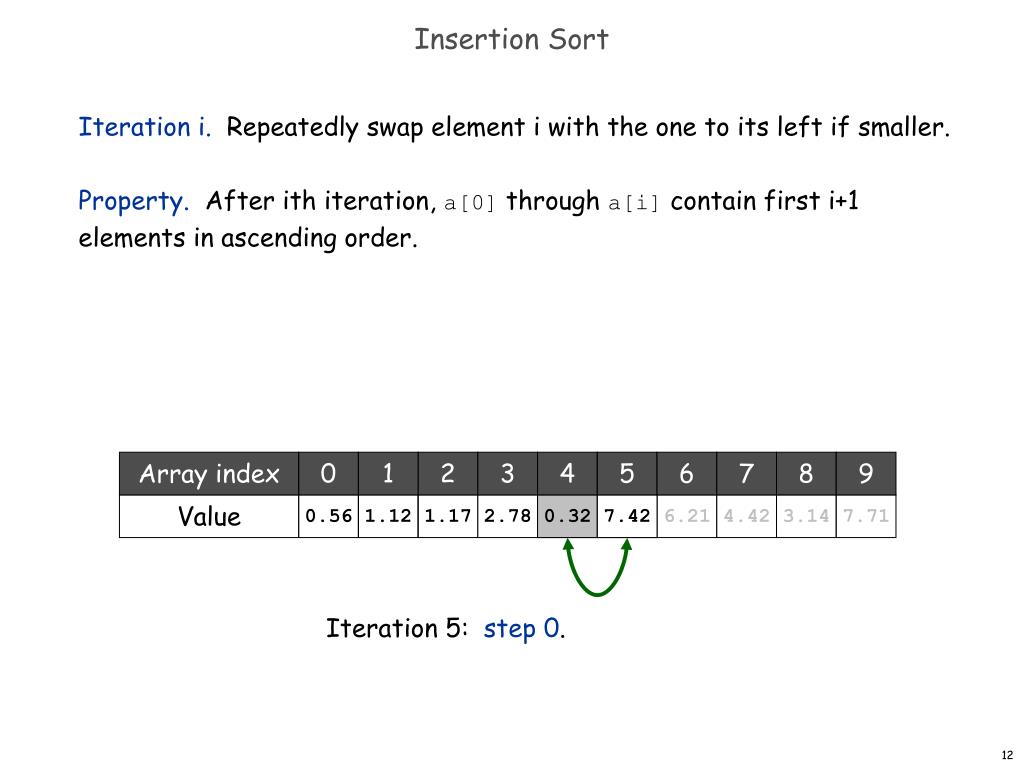The image size is (1024, 768).
Task: Click the 'Value' row label
Action: coord(209,516)
